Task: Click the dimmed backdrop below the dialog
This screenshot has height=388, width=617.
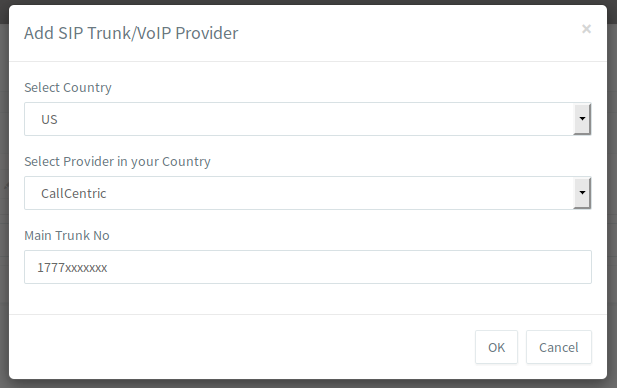Action: [x=308, y=384]
